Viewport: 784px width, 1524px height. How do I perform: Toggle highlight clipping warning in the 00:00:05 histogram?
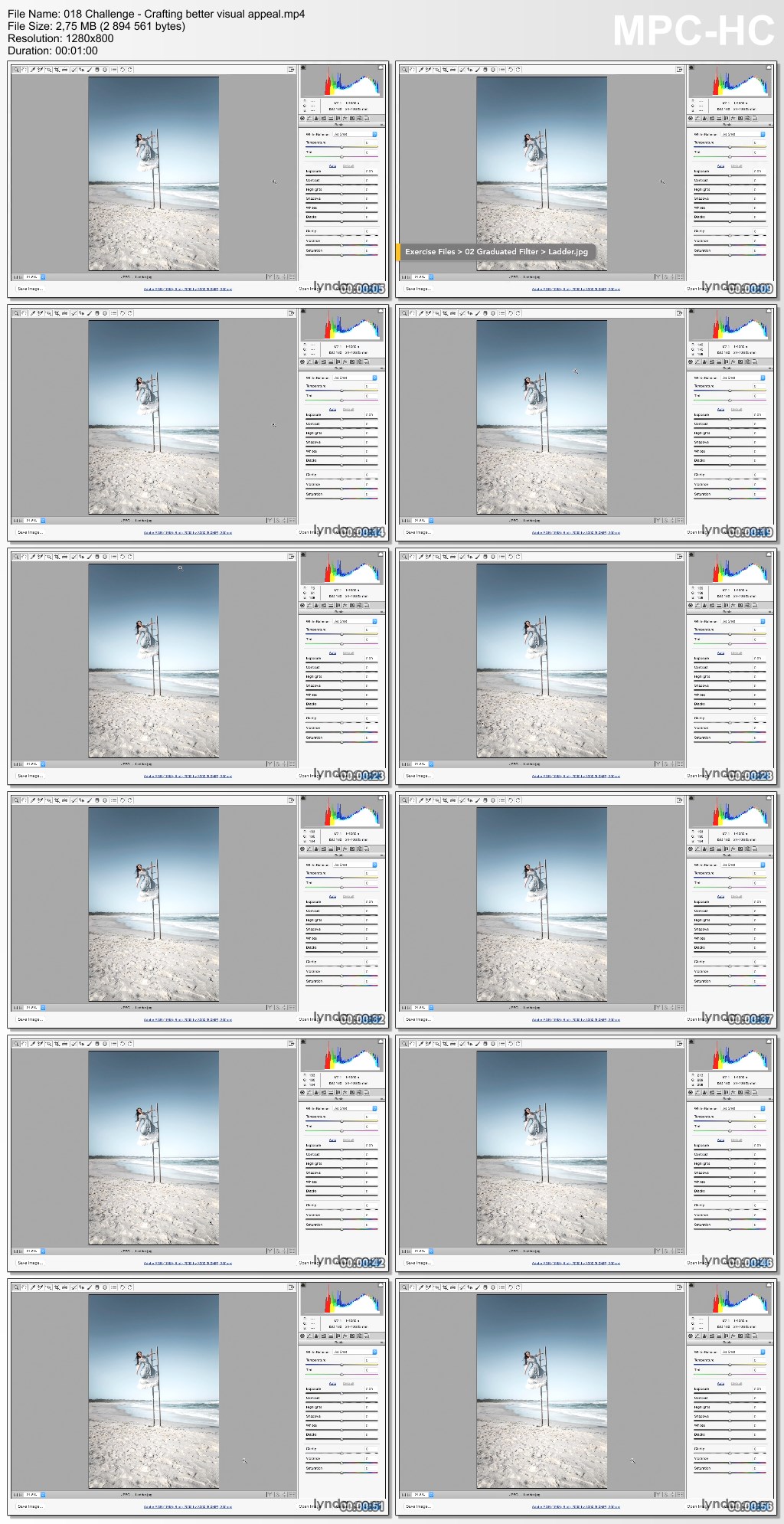point(381,67)
